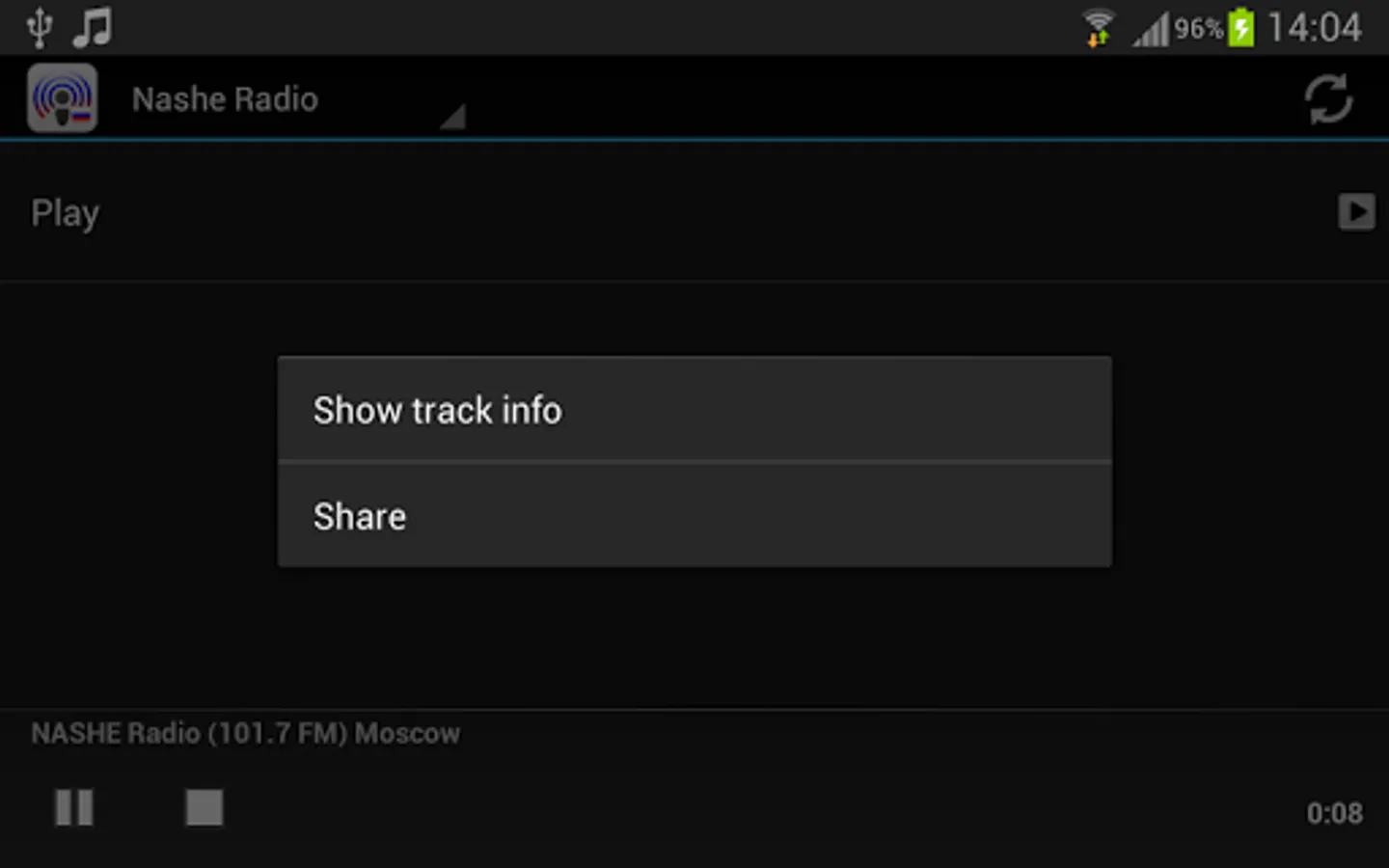Select the Play list row

(x=694, y=212)
